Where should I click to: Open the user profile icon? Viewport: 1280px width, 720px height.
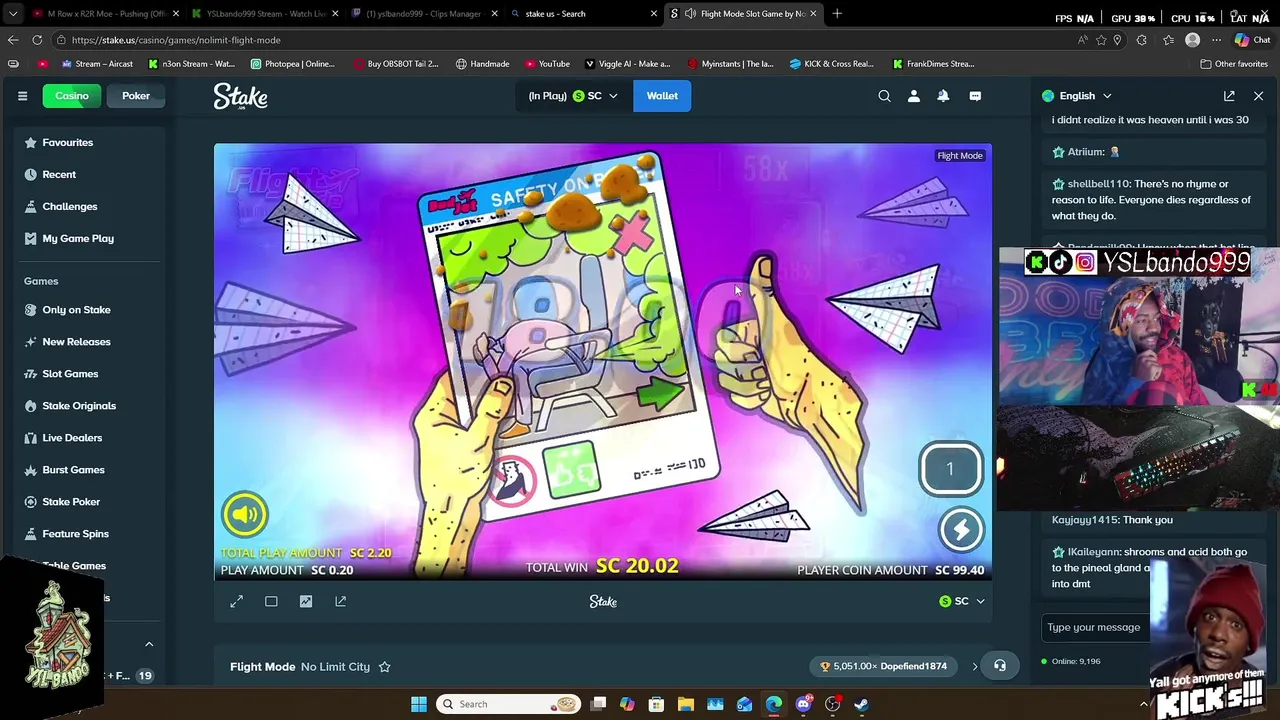[914, 96]
